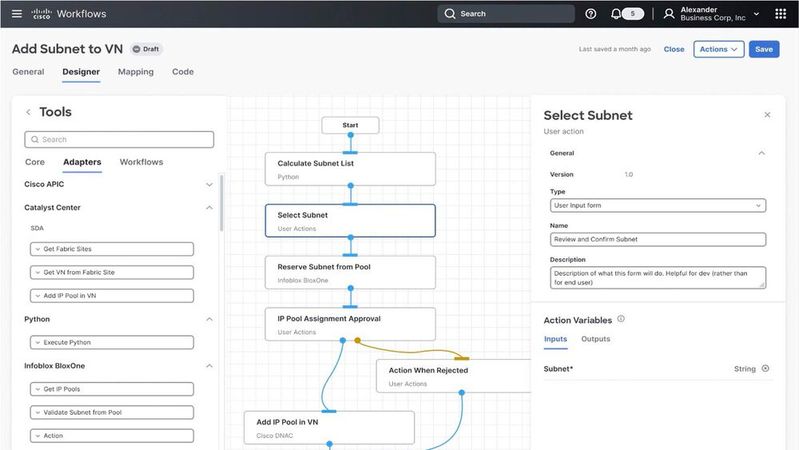Open the help question mark icon
Viewport: 799px width, 450px height.
[x=591, y=14]
